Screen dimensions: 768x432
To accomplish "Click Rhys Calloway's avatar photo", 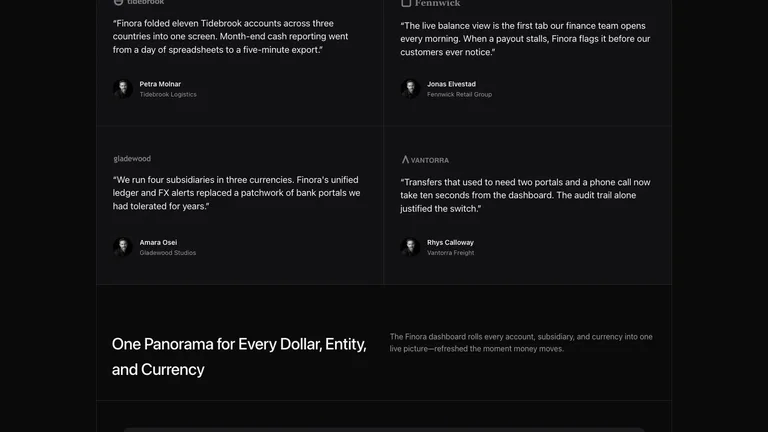I will pos(410,247).
